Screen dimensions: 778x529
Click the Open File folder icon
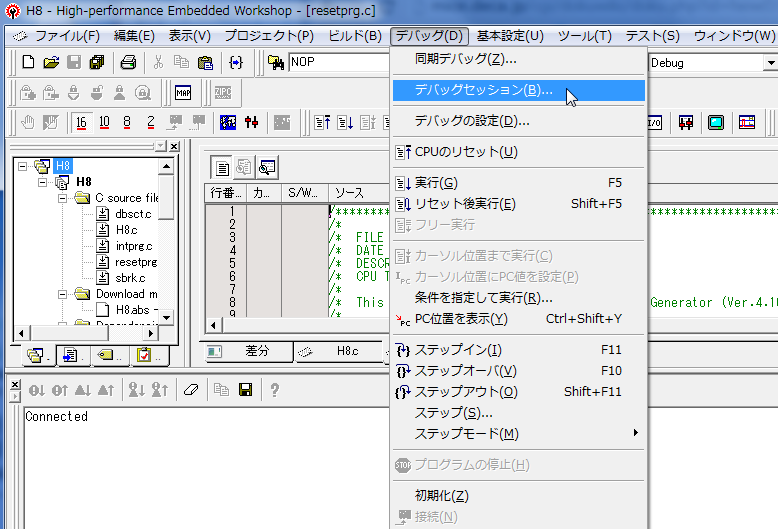(x=51, y=62)
